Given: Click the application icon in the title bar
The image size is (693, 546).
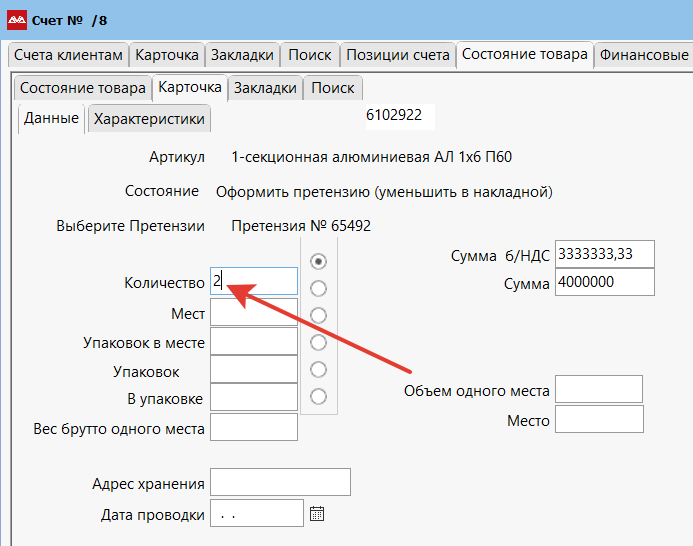Looking at the screenshot, I should pyautogui.click(x=17, y=18).
